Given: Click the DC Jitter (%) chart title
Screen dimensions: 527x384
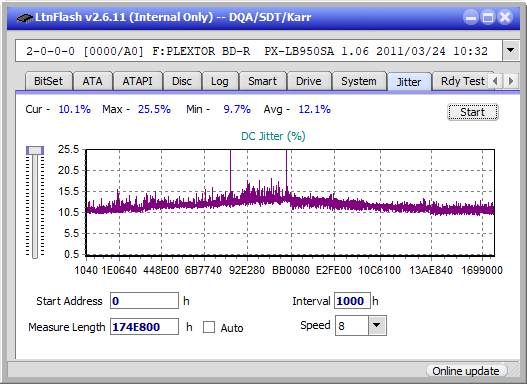Looking at the screenshot, I should (273, 136).
